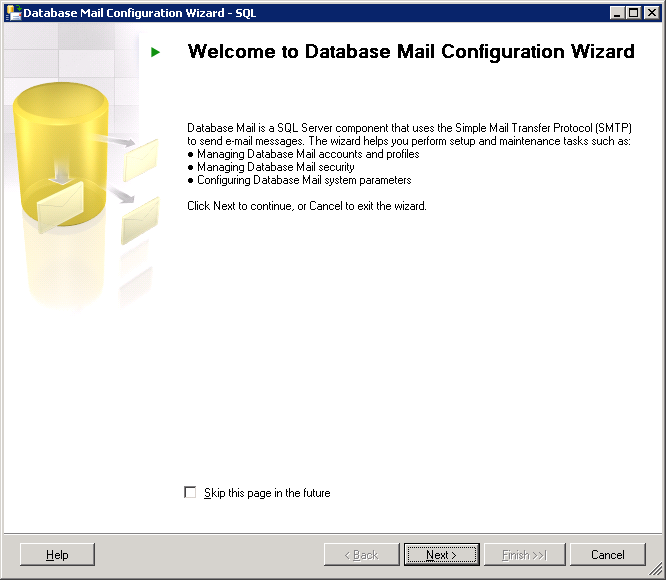Viewport: 666px width, 580px height.
Task: Click the Welcome to Database Mail heading
Action: click(410, 52)
